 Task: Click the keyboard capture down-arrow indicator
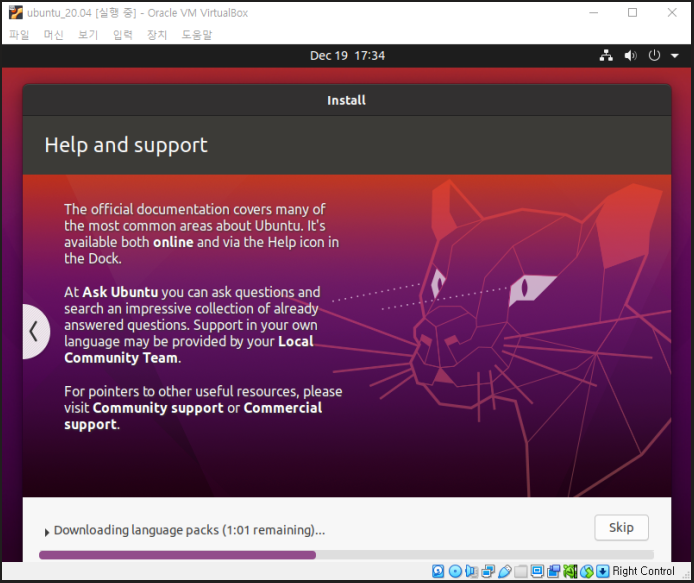click(x=602, y=571)
